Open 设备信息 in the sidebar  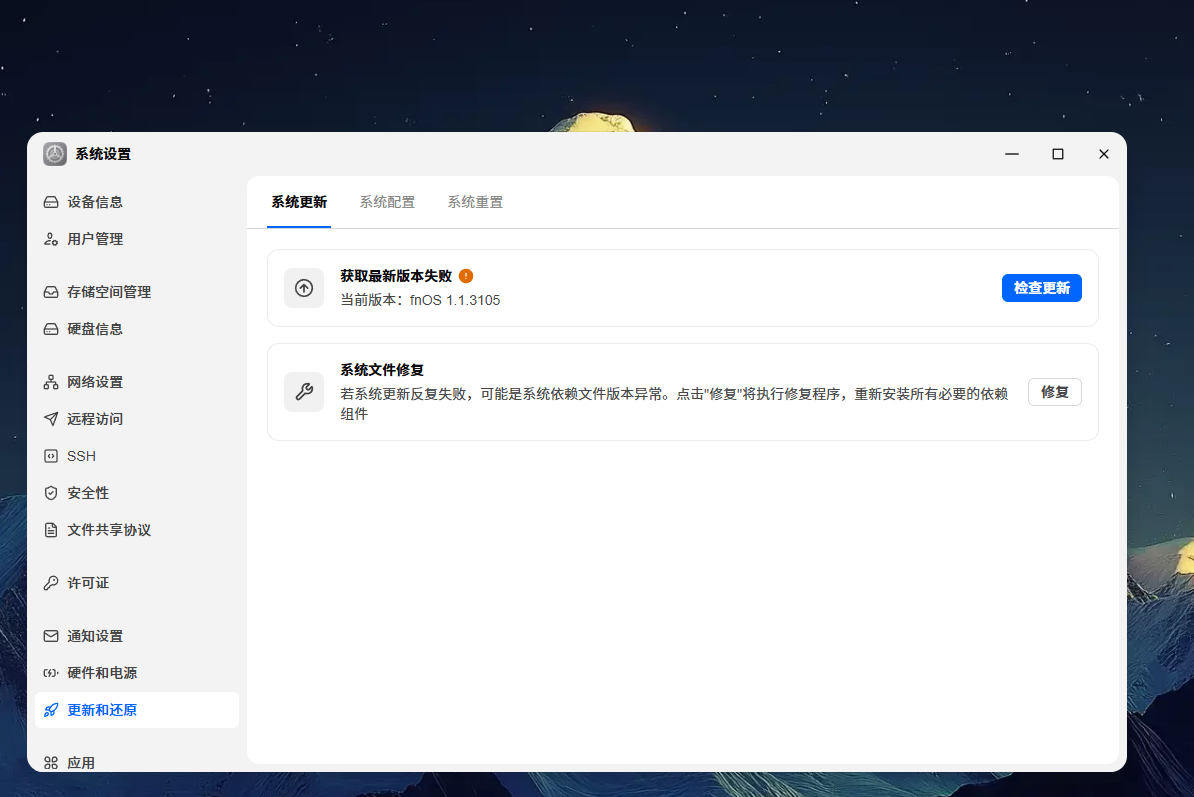[137, 202]
